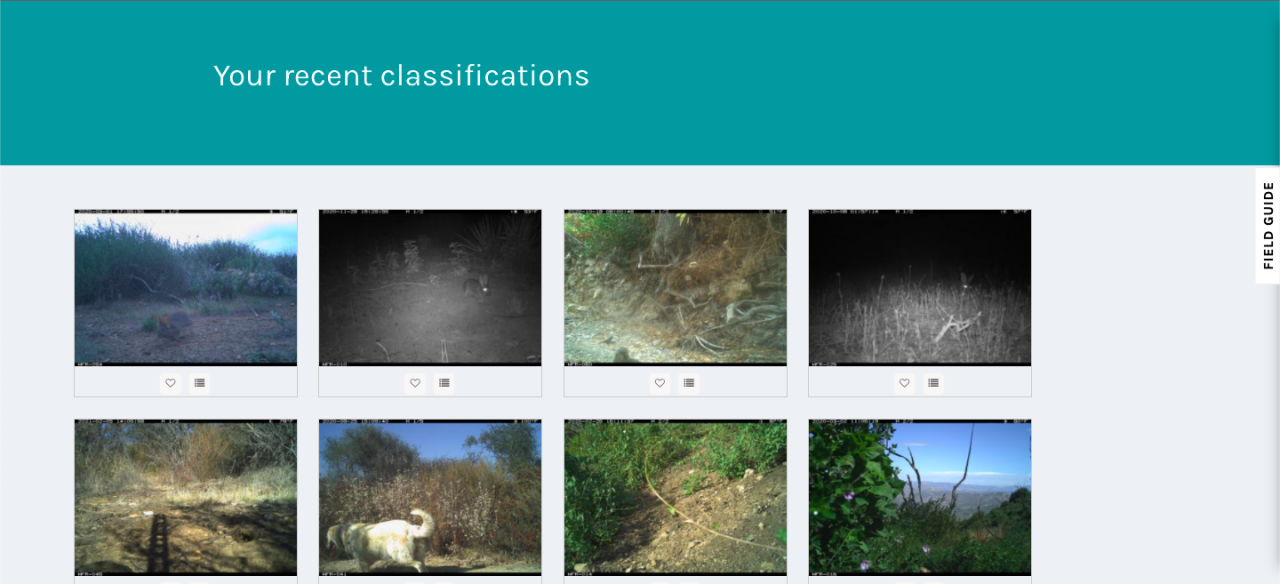1280x584 pixels.
Task: Open thumbnail with ladder shadow on ground
Action: (186, 498)
